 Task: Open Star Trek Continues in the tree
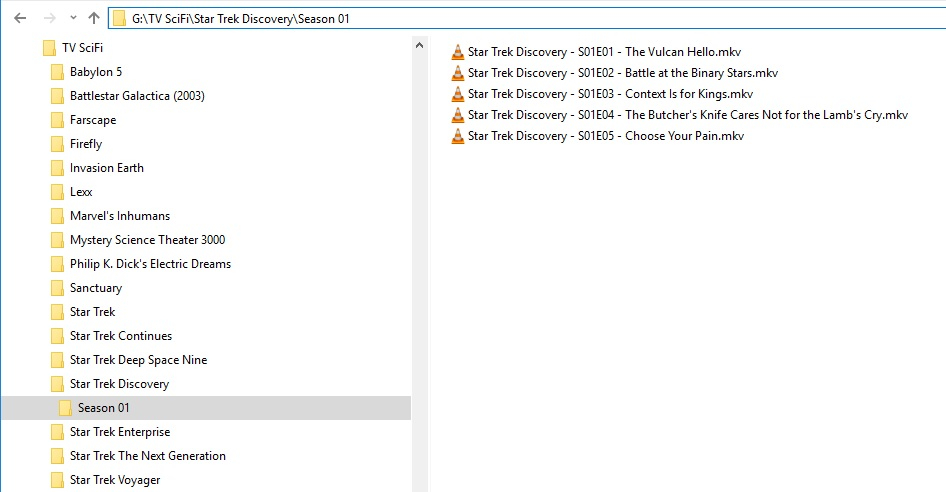click(121, 336)
